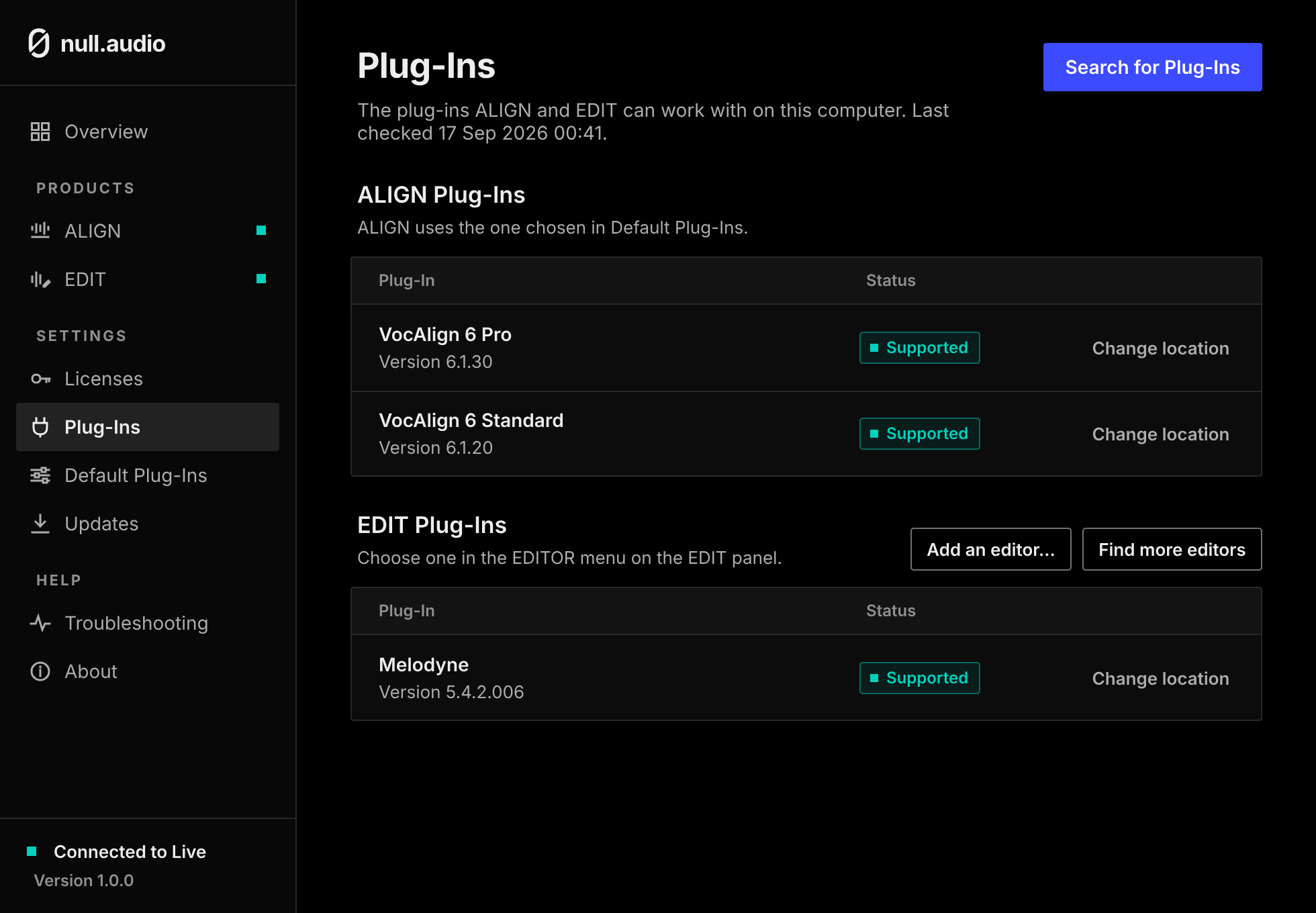Change location of VocAlign 6 Pro
Viewport: 1316px width, 913px height.
click(x=1160, y=348)
